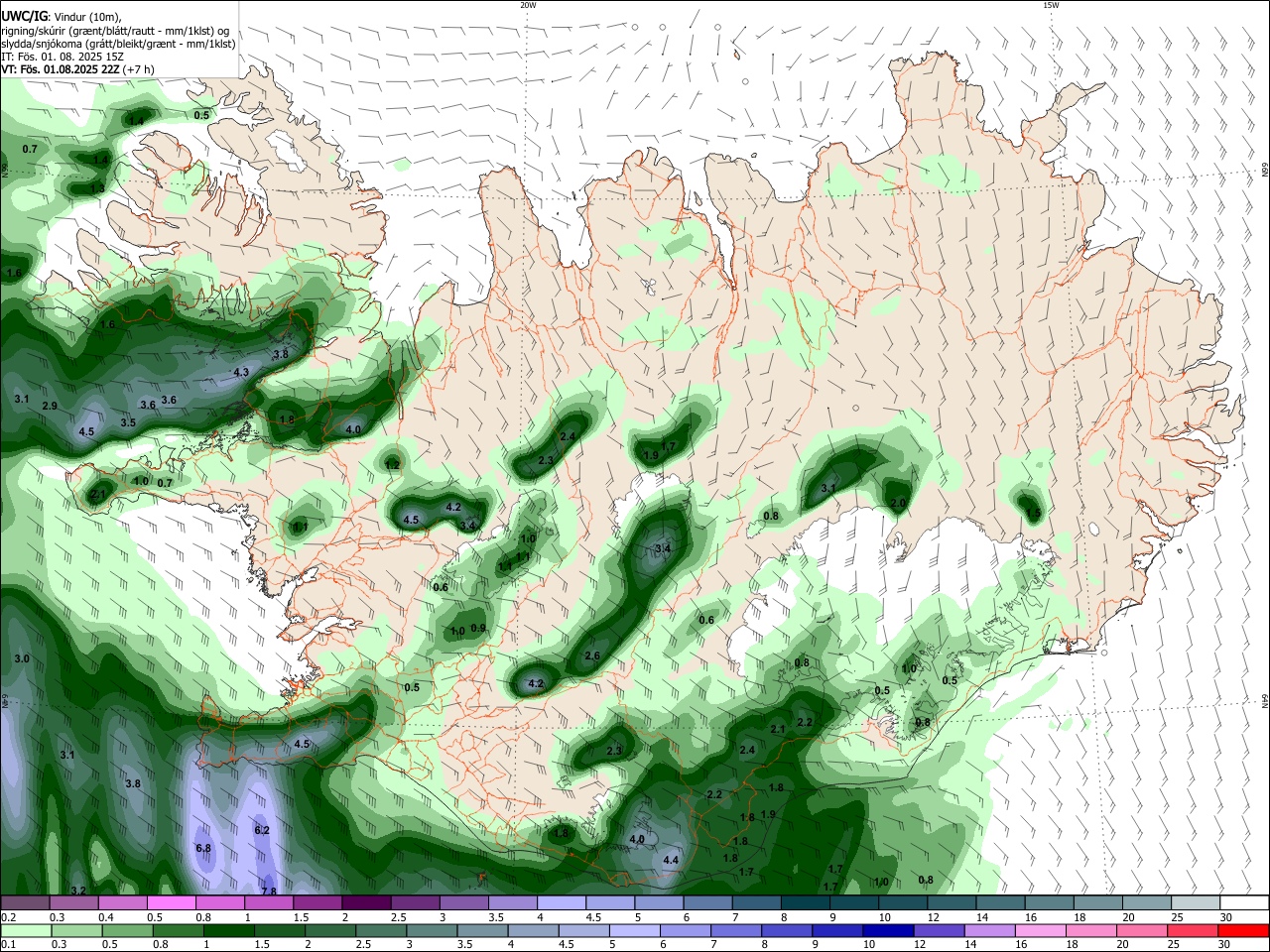1270x952 pixels.
Task: Select darkest purple swatch between 1.5 and 2
Action: point(365,902)
